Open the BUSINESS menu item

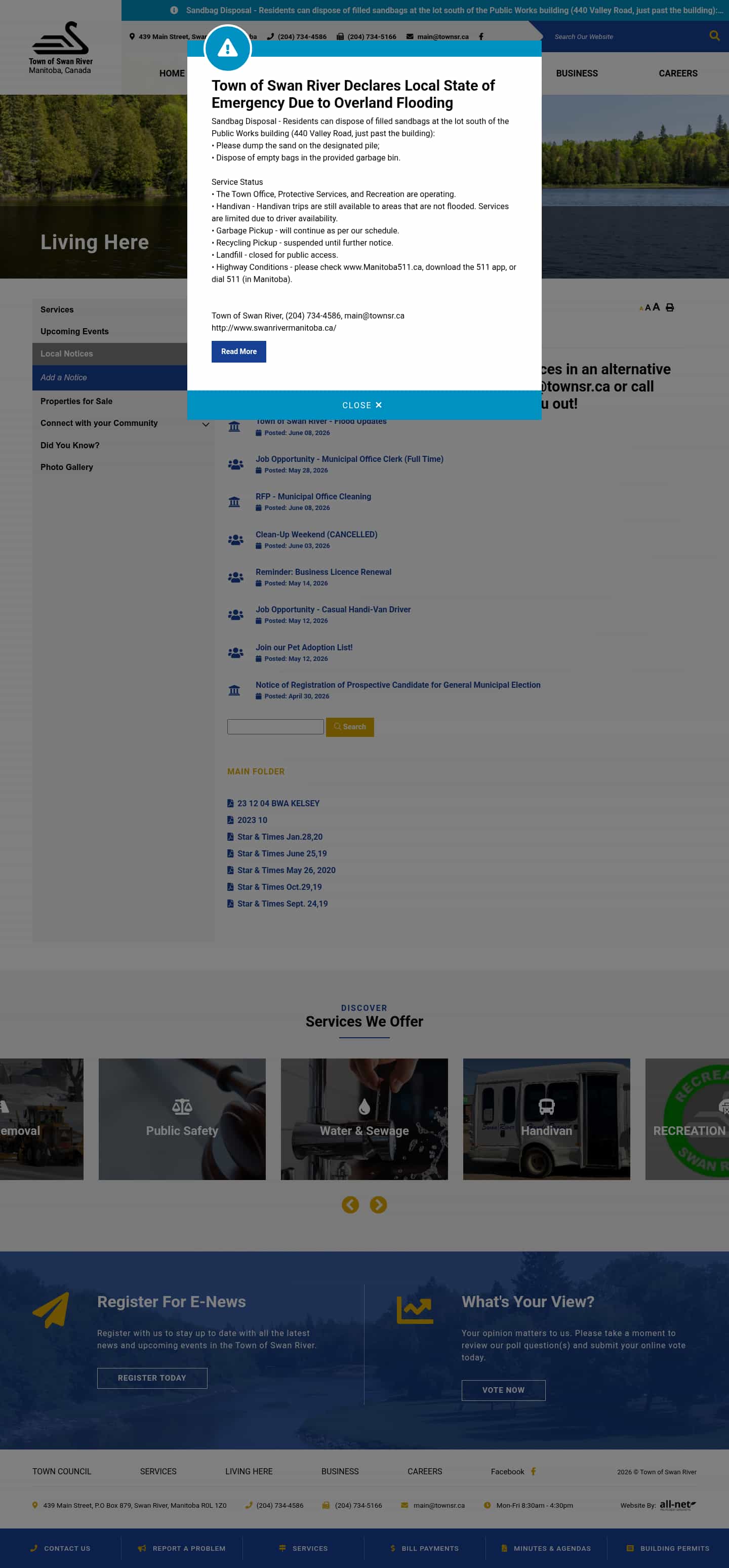(x=577, y=73)
